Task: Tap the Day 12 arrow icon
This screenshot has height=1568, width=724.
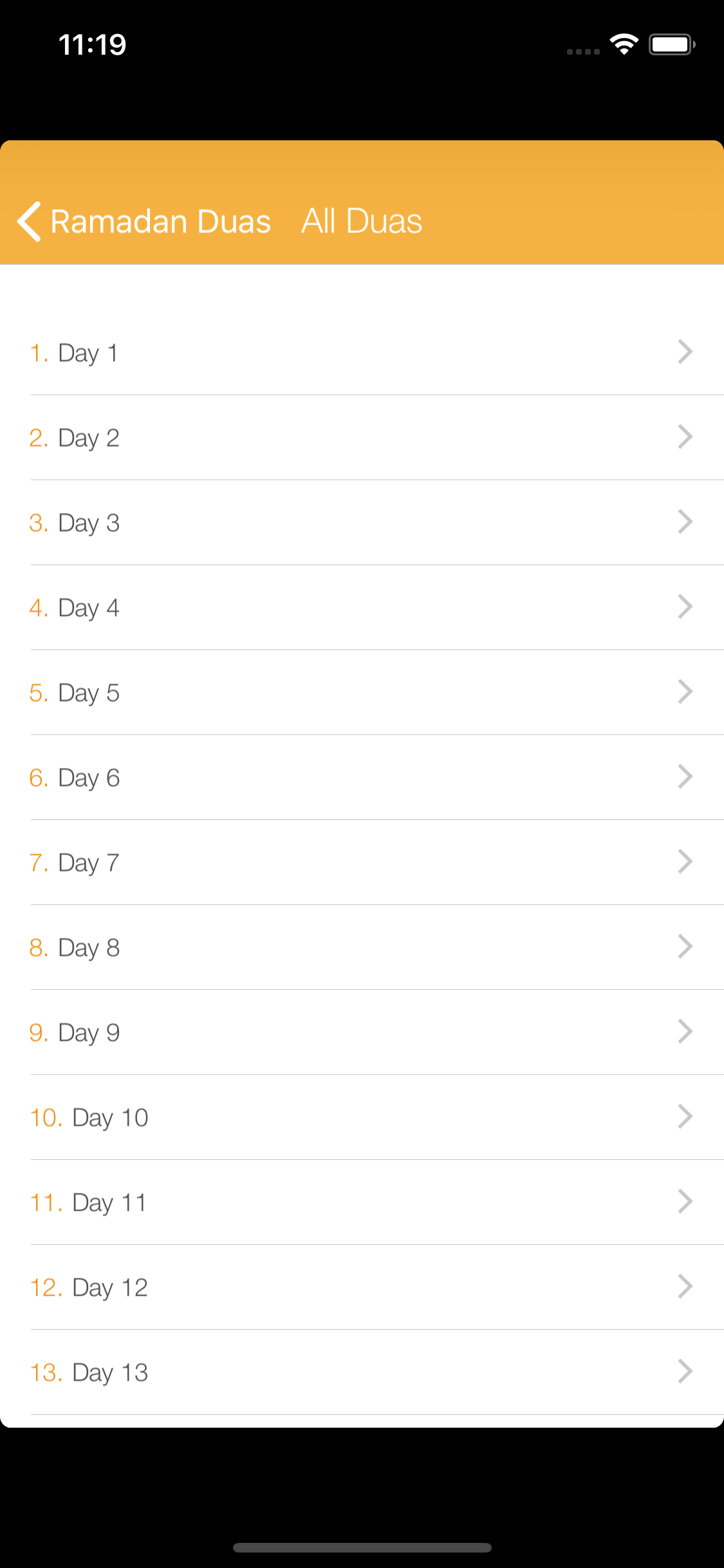Action: click(685, 1286)
